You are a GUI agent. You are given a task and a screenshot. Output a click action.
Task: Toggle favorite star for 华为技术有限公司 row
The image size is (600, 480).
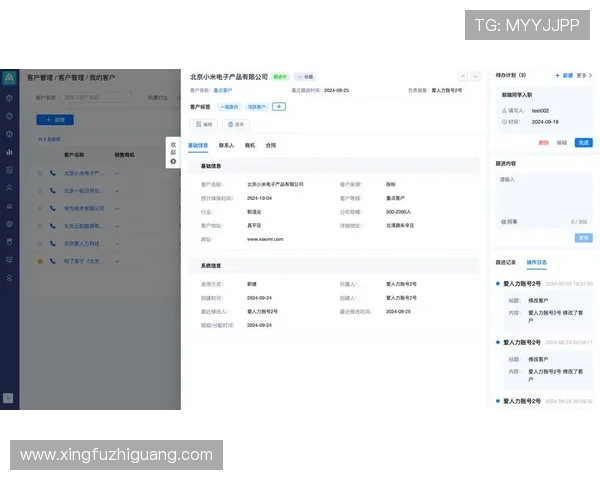[40, 208]
